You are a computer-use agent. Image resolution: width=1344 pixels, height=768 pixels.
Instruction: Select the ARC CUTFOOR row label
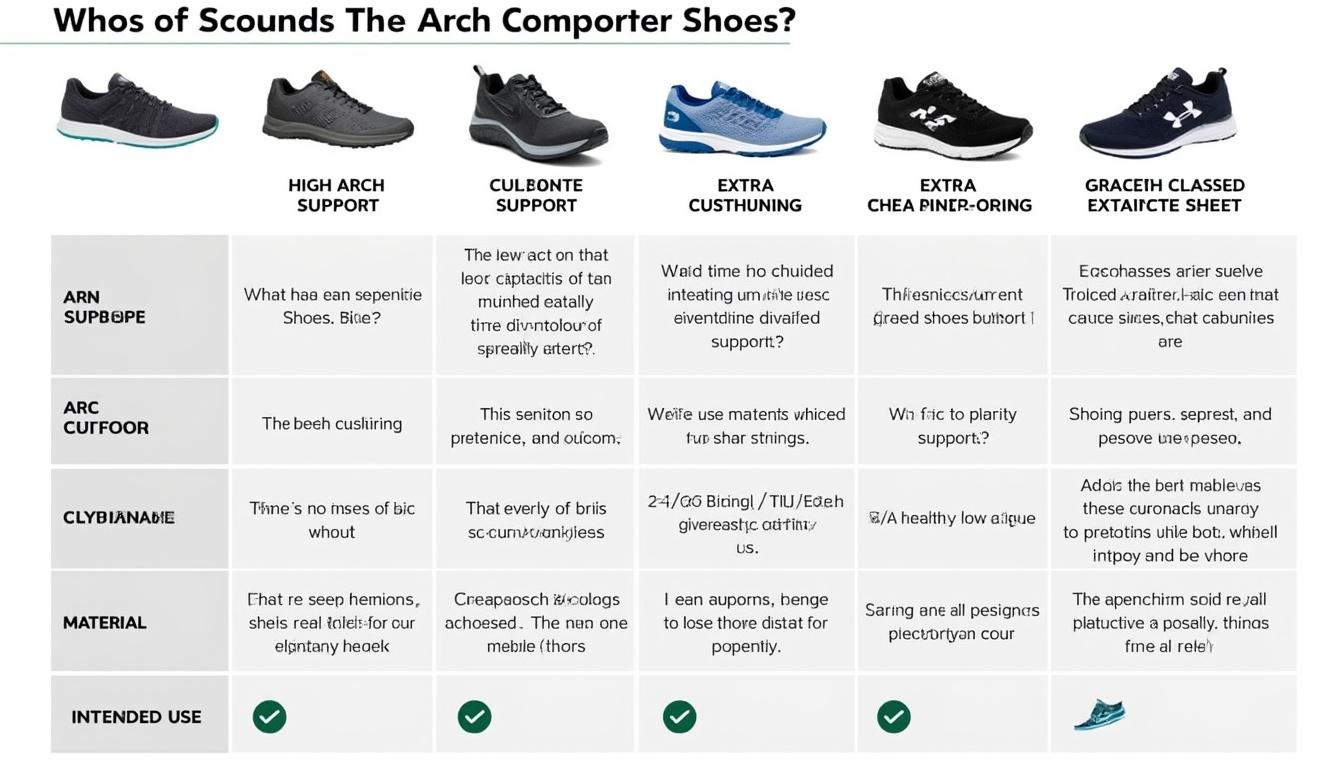coord(106,418)
